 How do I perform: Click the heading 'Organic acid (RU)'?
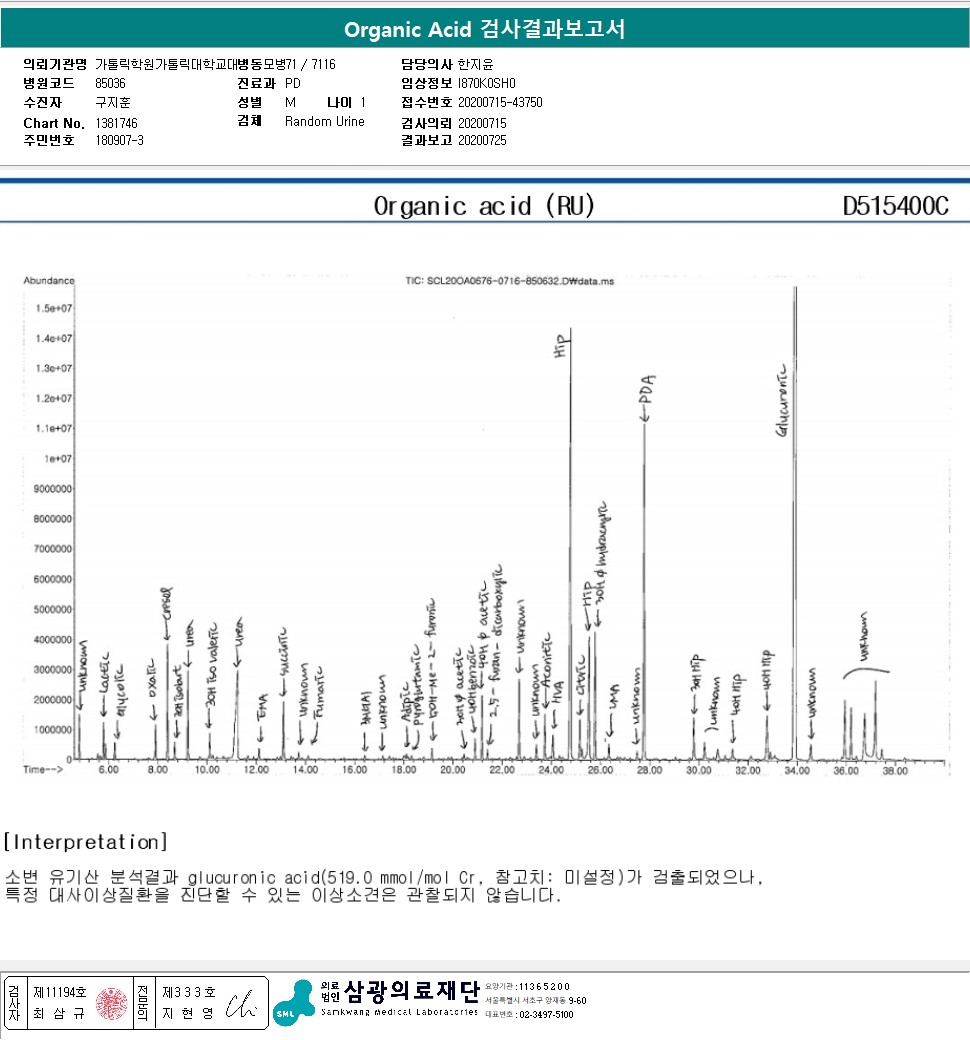pyautogui.click(x=484, y=206)
